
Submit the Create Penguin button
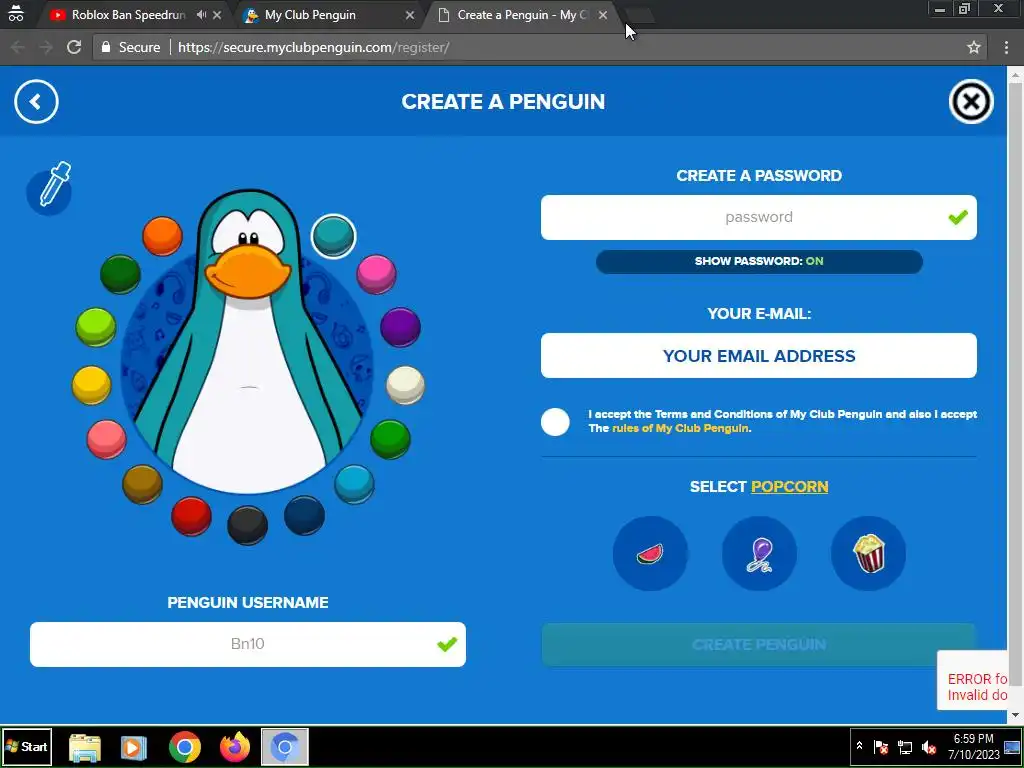click(759, 645)
